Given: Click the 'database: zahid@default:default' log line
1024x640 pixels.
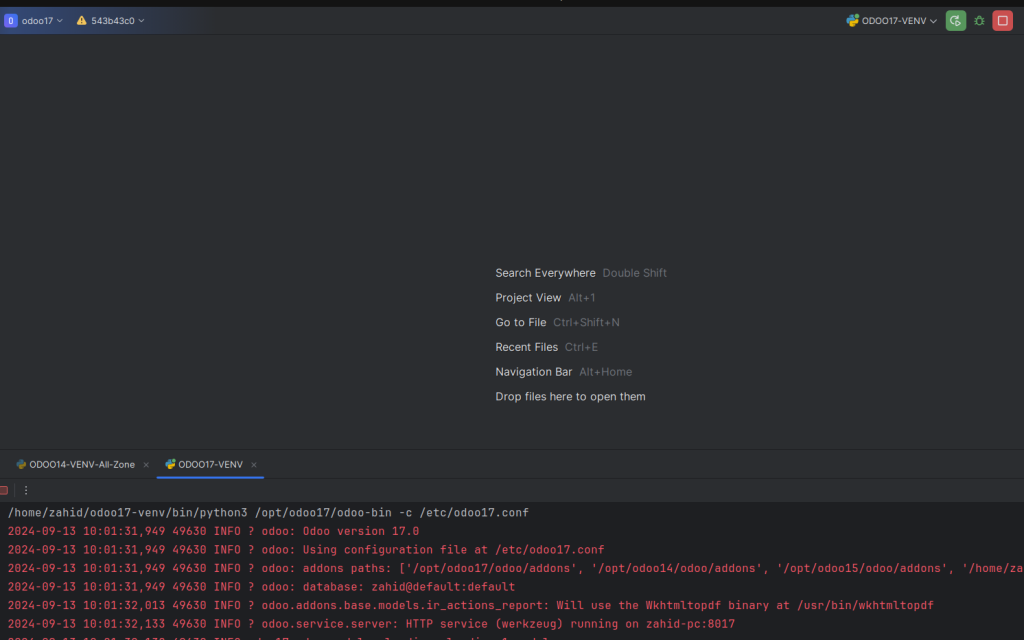Looking at the screenshot, I should click(261, 587).
